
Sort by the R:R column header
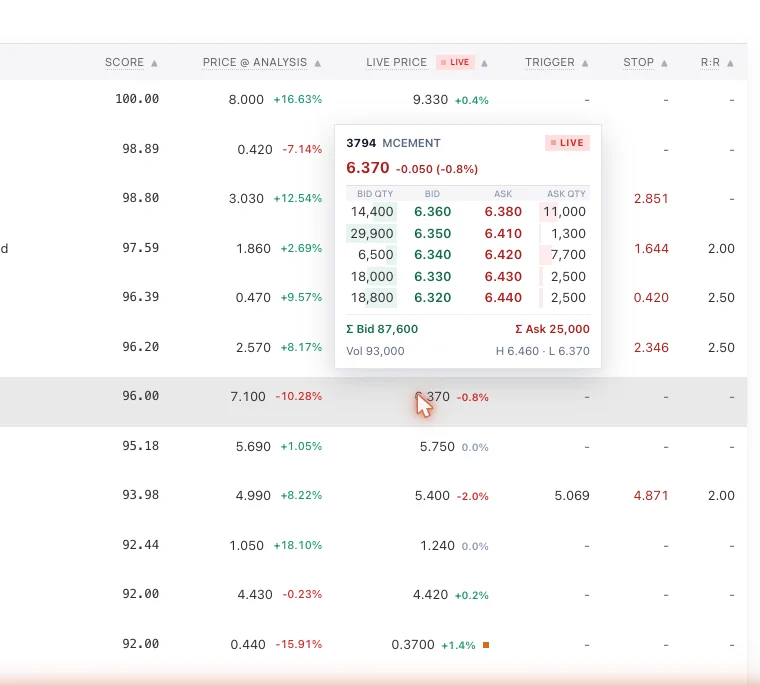pos(710,63)
